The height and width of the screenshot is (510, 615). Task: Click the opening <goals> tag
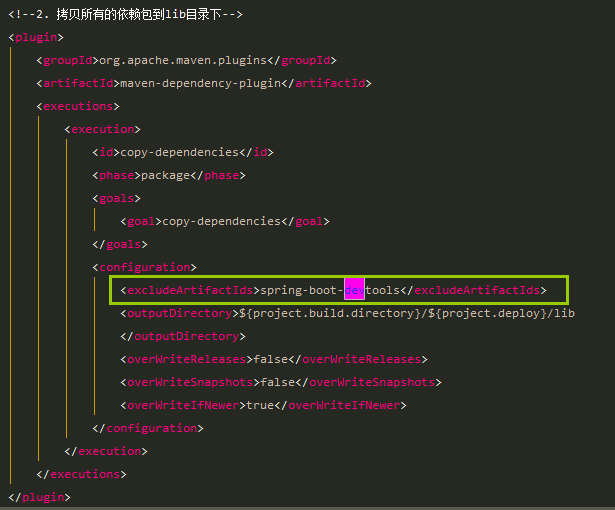pyautogui.click(x=116, y=198)
